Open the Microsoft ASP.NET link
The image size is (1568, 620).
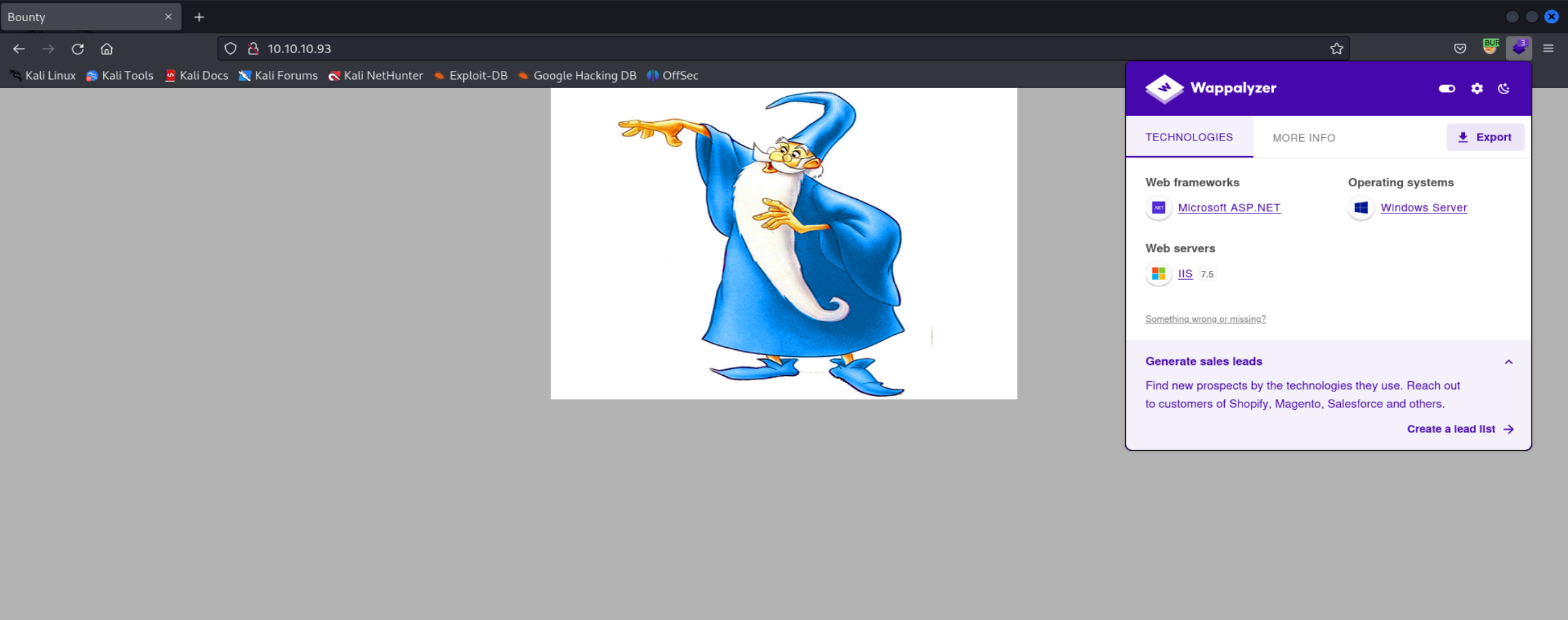coord(1229,207)
